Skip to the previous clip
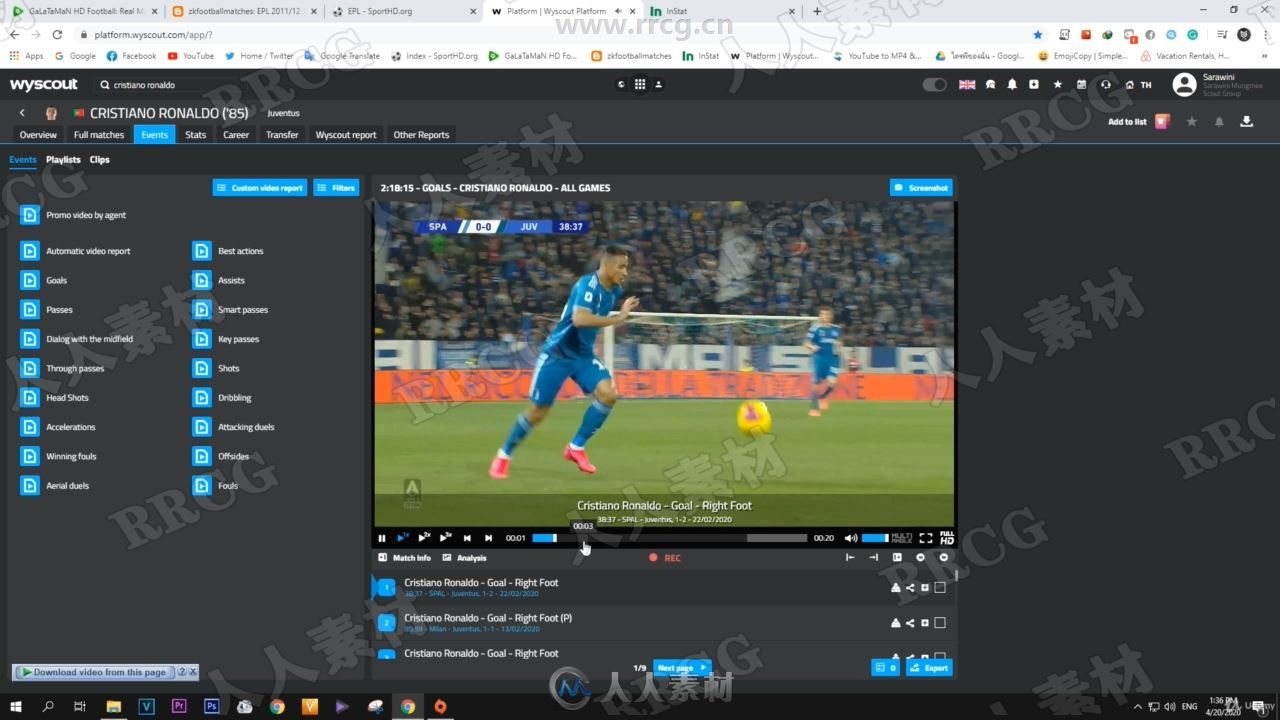The height and width of the screenshot is (720, 1280). pyautogui.click(x=467, y=538)
